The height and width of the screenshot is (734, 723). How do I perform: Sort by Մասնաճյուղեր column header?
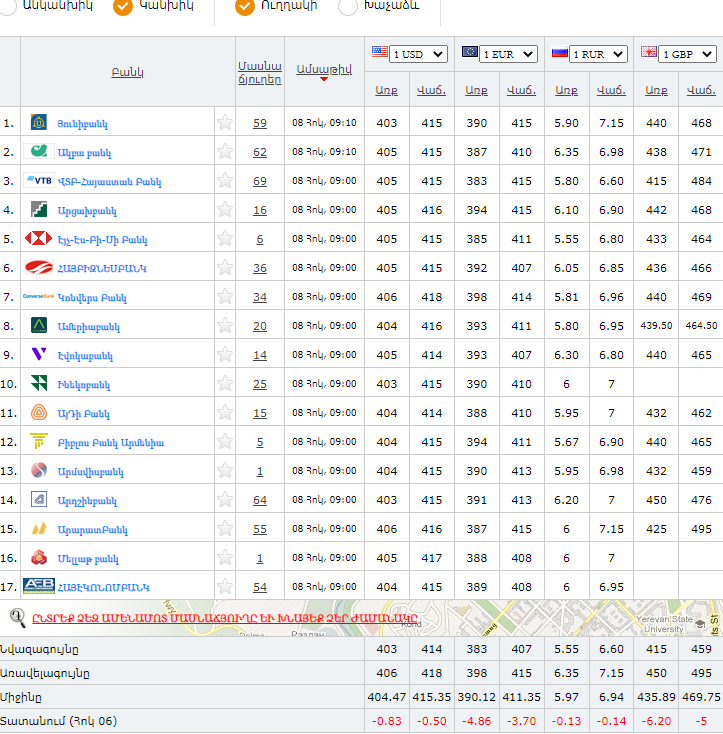click(260, 73)
